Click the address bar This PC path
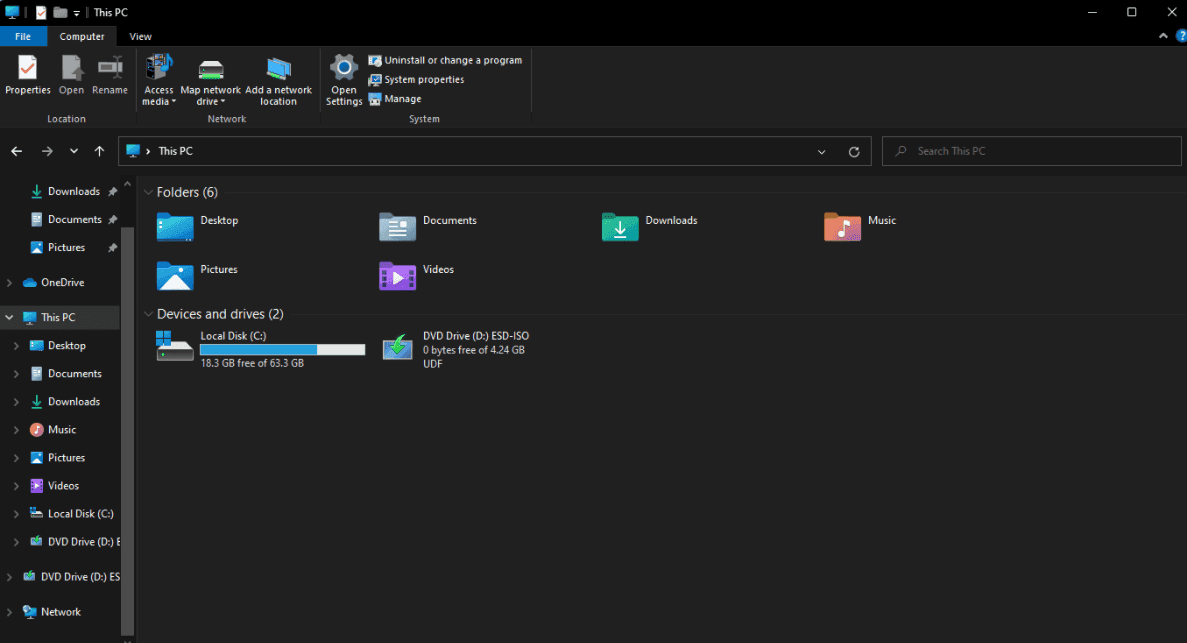Screen dimensions: 1187x643 coord(176,151)
